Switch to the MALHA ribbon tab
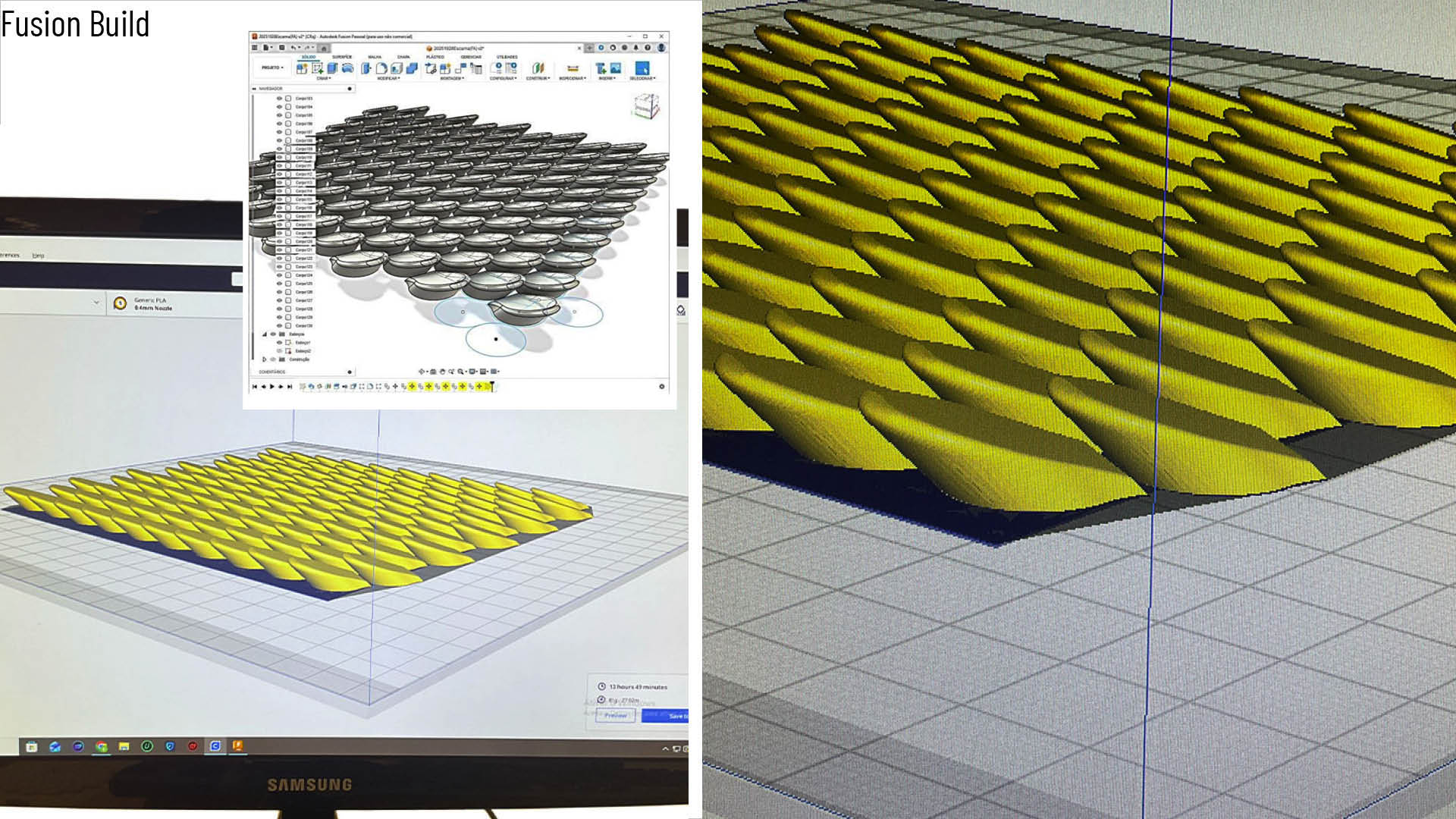Image resolution: width=1456 pixels, height=819 pixels. [x=375, y=57]
